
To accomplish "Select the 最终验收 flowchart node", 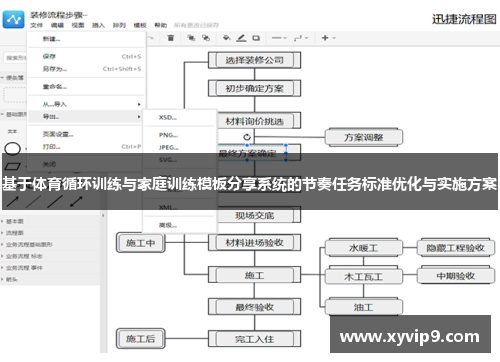I will tap(254, 307).
